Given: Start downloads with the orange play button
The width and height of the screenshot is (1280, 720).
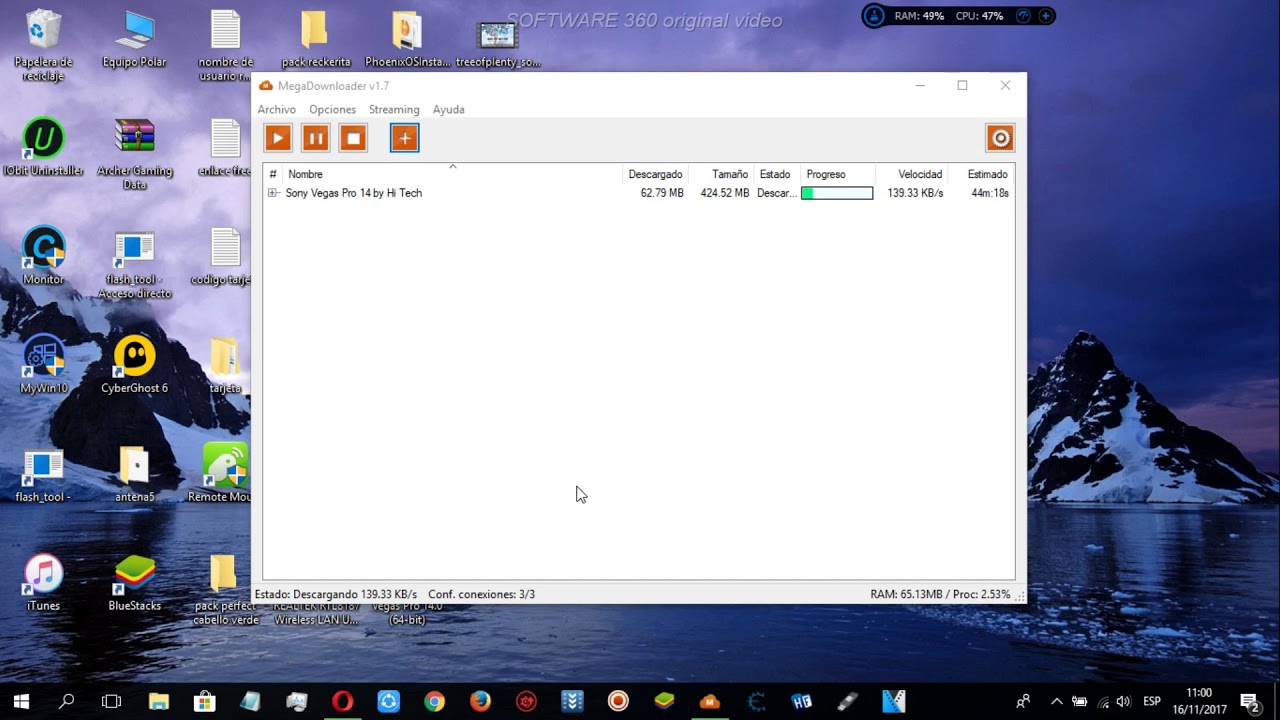Looking at the screenshot, I should tap(278, 138).
